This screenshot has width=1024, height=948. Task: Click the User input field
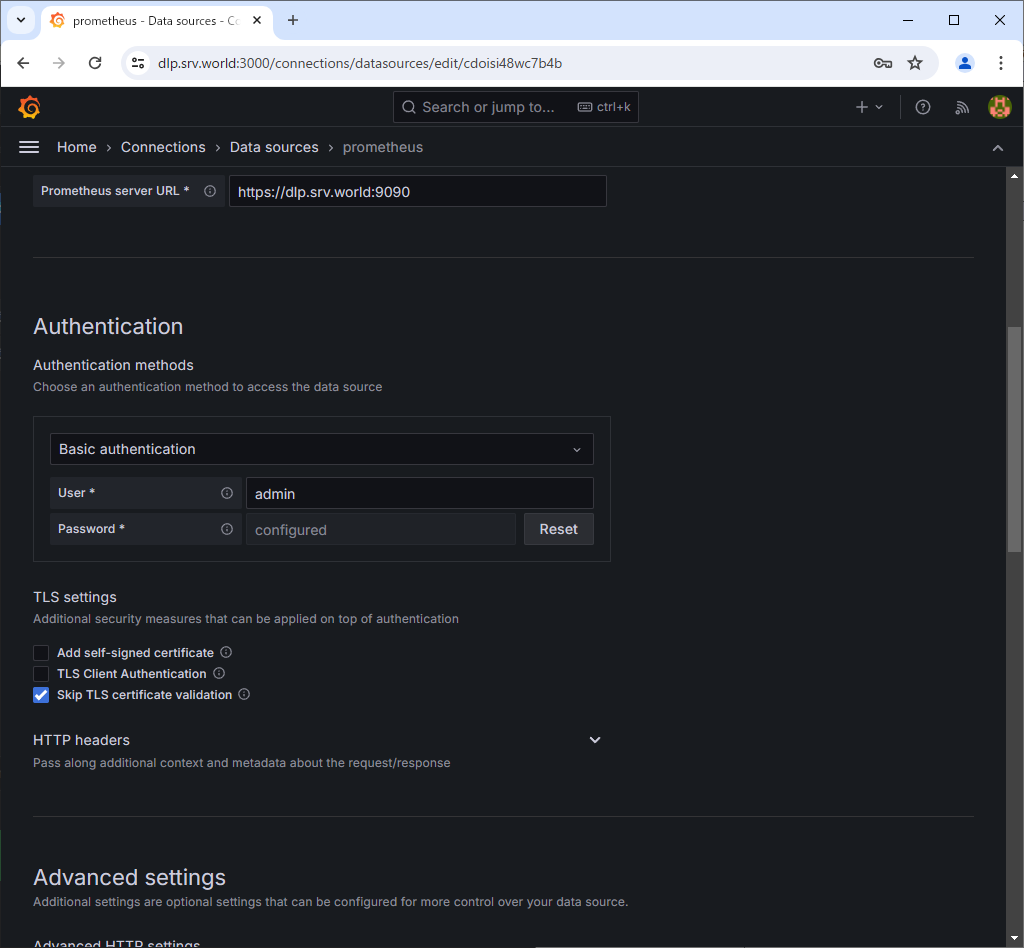click(420, 493)
